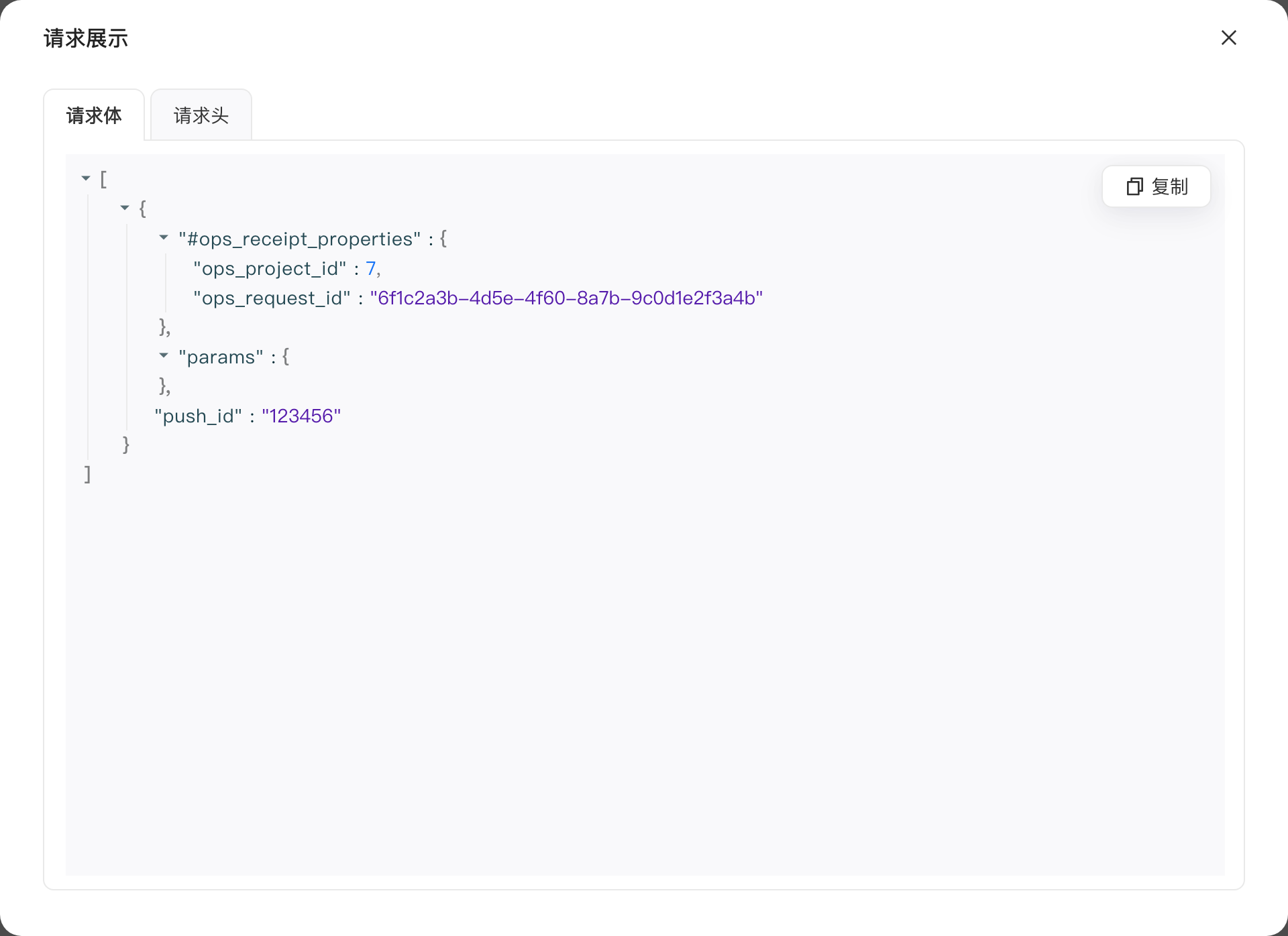Click the "ops_request_id" key
Viewport: 1288px width, 936px height.
click(272, 298)
